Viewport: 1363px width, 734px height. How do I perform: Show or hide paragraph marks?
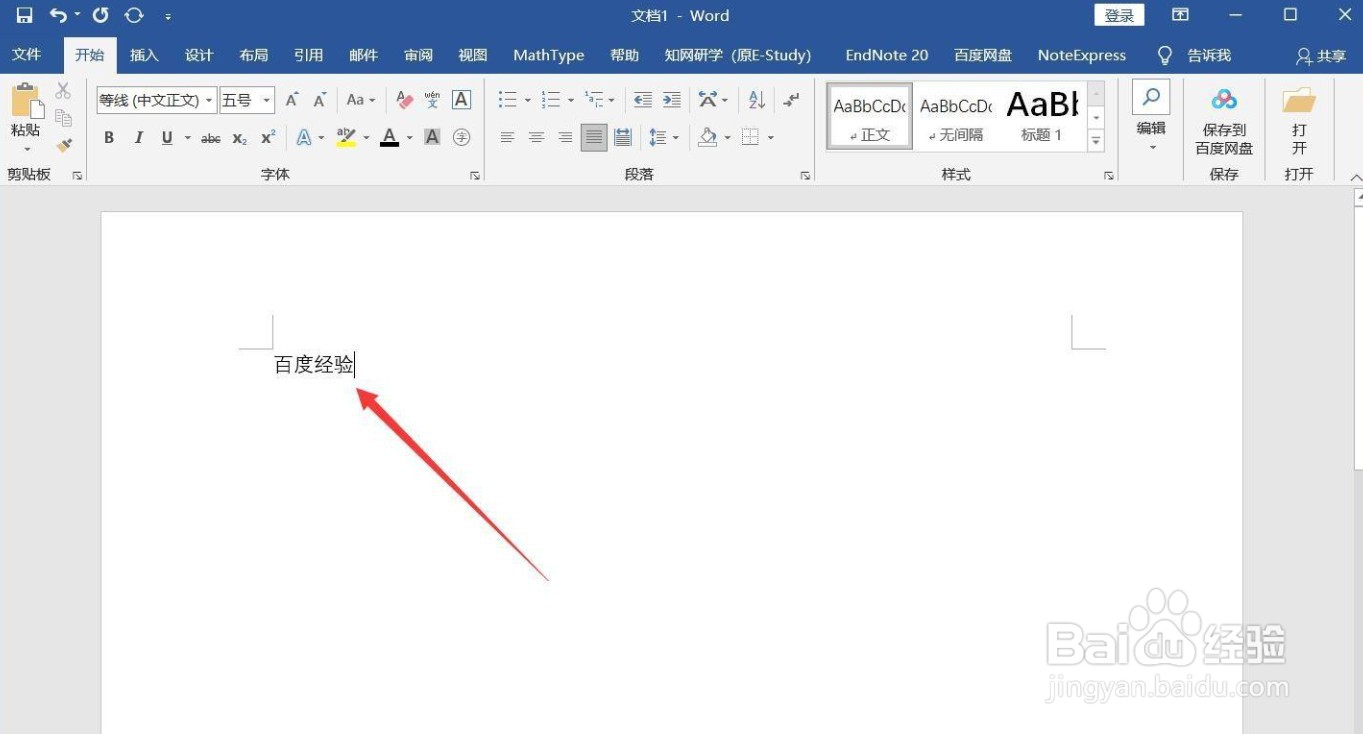pyautogui.click(x=791, y=100)
